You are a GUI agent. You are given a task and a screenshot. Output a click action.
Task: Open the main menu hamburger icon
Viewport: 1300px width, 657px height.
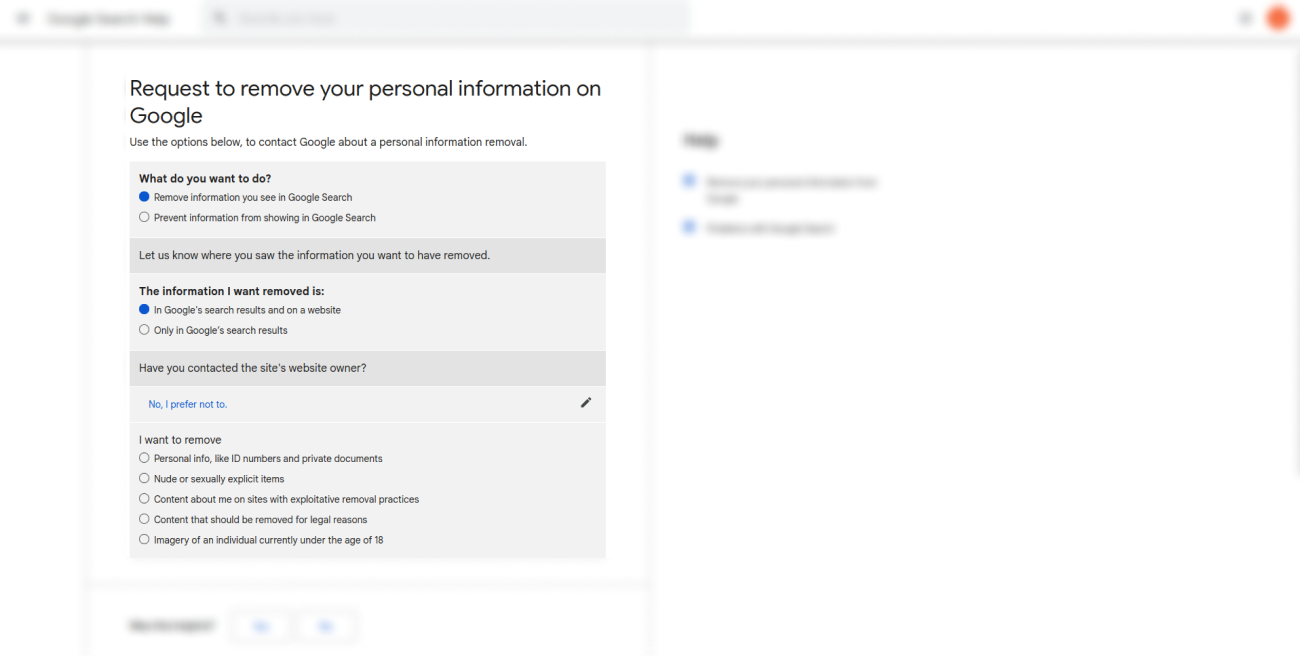[23, 19]
